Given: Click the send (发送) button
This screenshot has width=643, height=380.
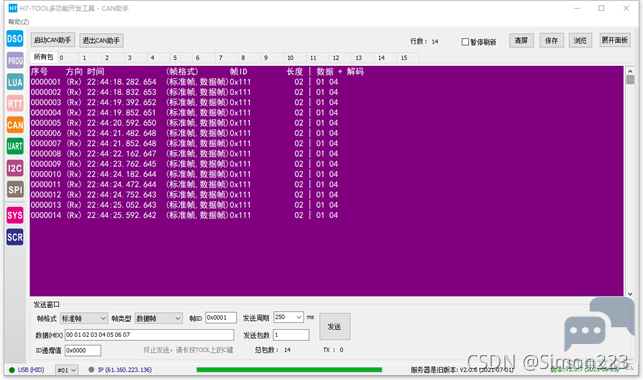Looking at the screenshot, I should coord(335,326).
